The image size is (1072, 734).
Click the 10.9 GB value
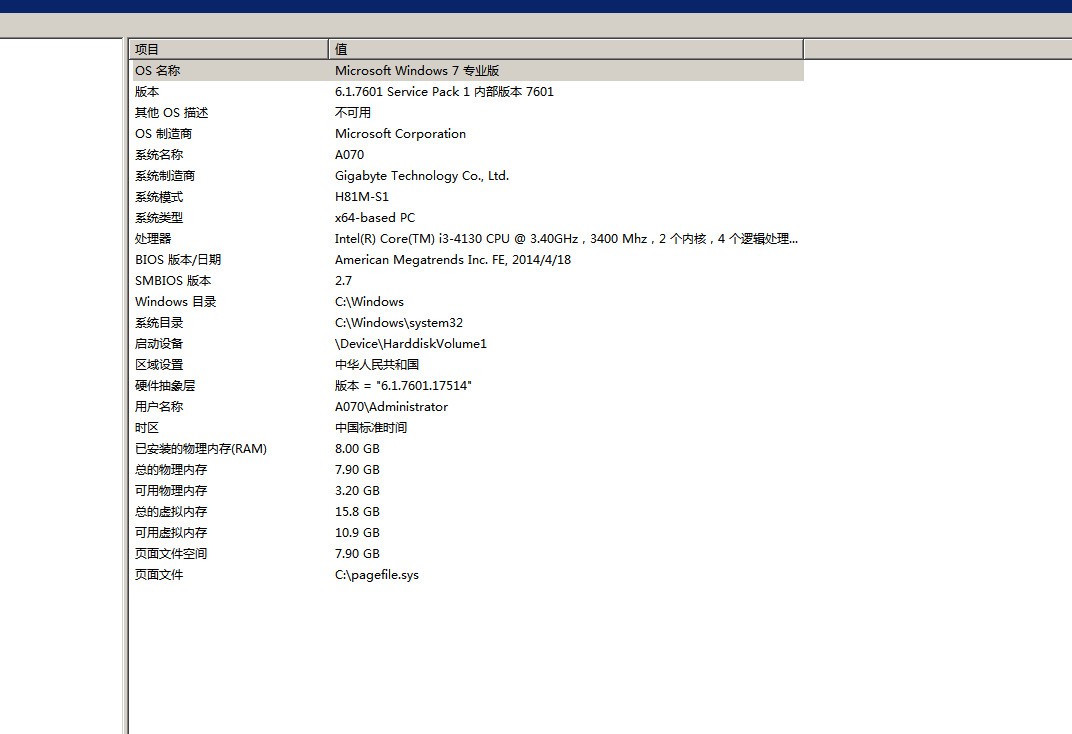click(x=357, y=533)
